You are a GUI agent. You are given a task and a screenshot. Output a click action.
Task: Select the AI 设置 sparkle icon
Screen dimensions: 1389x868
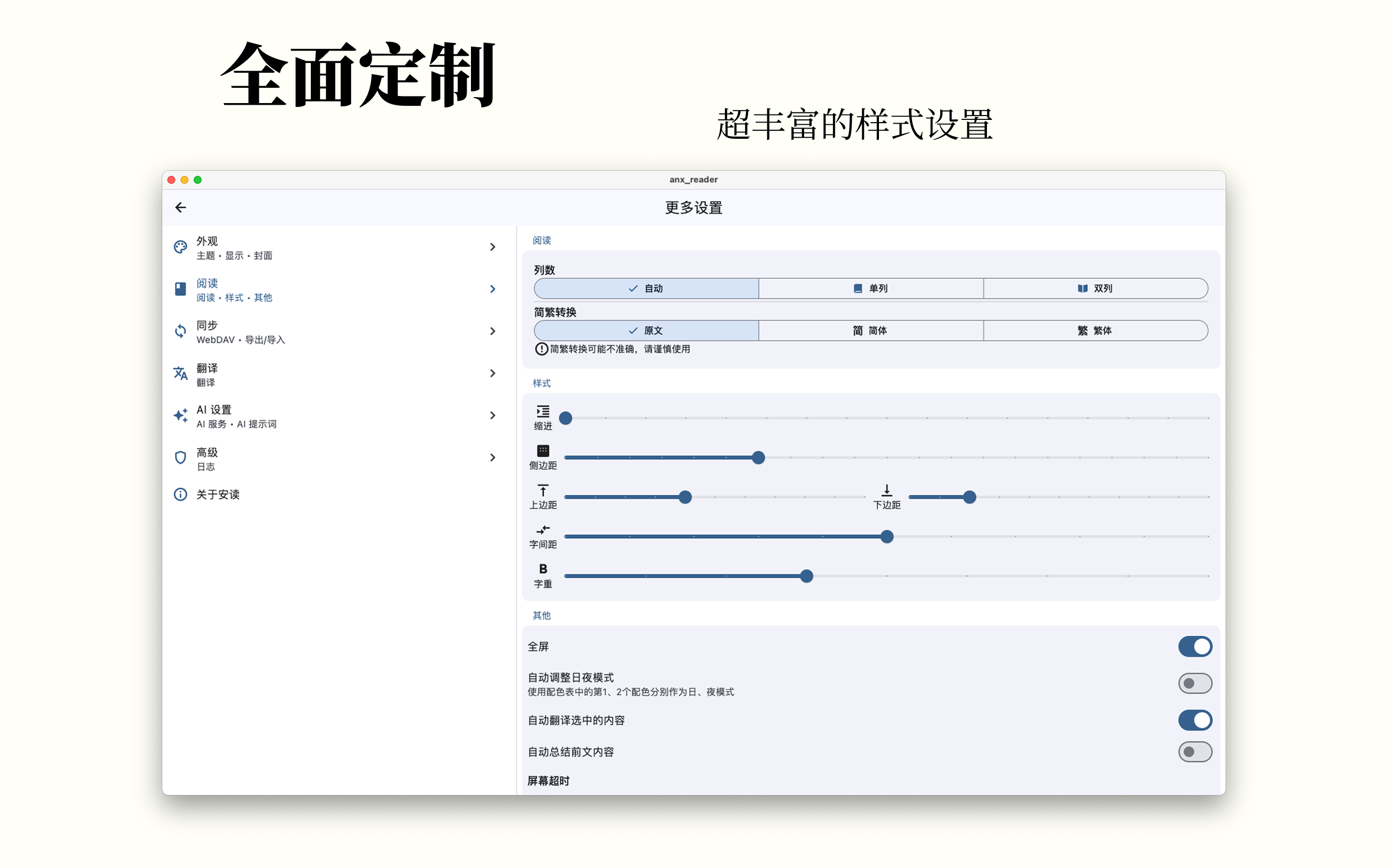(180, 415)
